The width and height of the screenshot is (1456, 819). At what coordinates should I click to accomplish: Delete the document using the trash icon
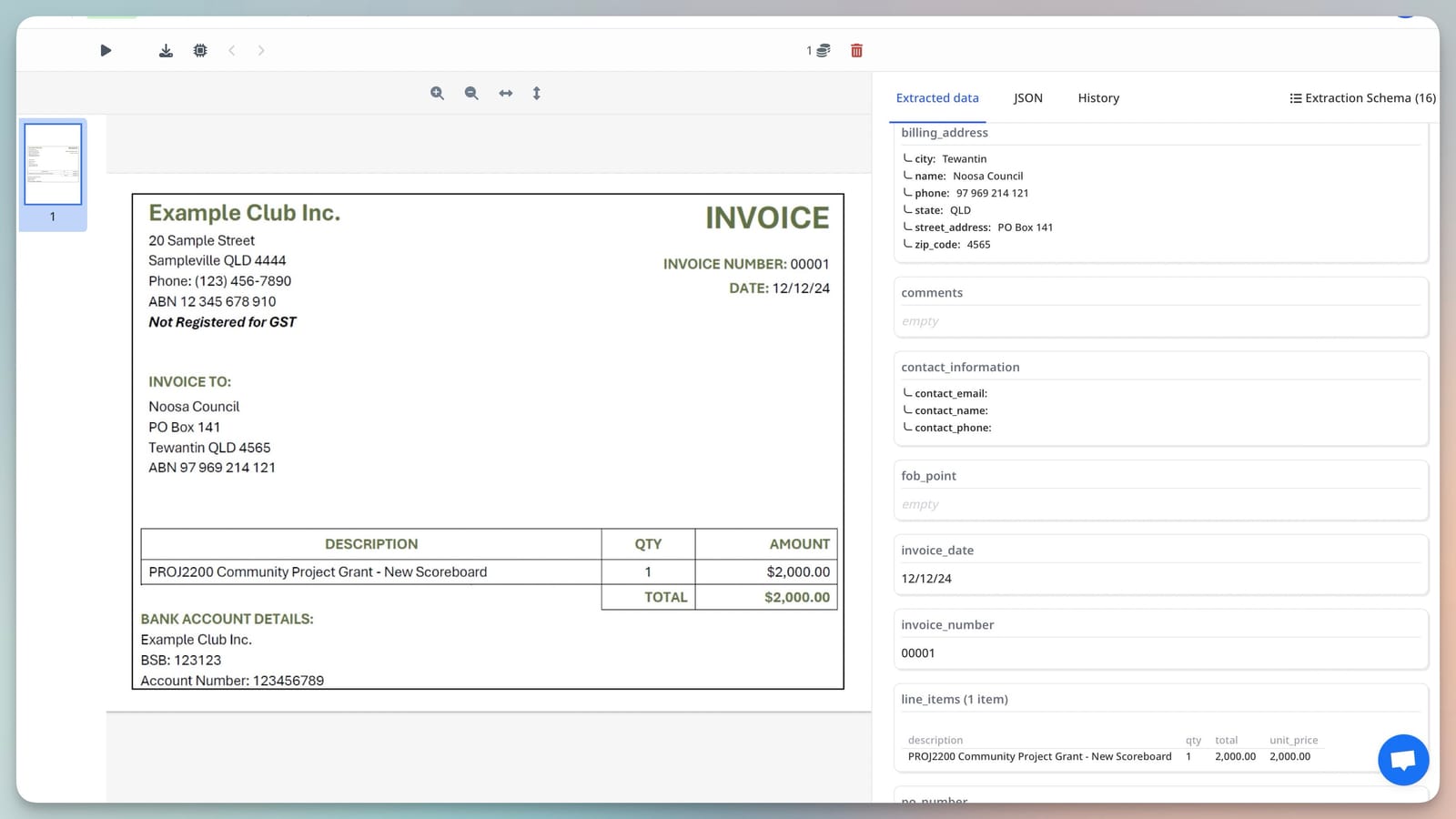pyautogui.click(x=855, y=51)
